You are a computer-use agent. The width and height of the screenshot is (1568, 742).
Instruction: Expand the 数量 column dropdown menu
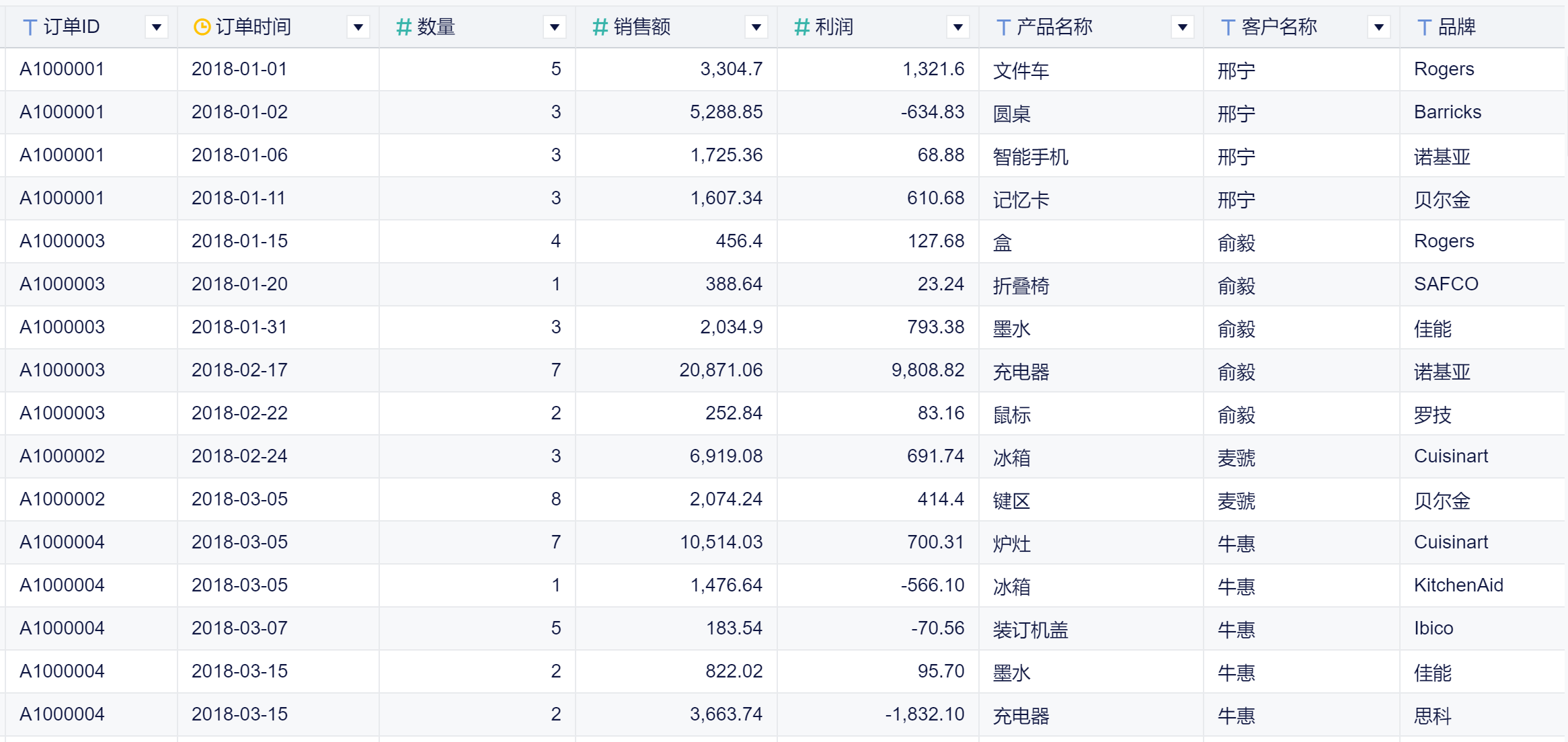(x=555, y=28)
